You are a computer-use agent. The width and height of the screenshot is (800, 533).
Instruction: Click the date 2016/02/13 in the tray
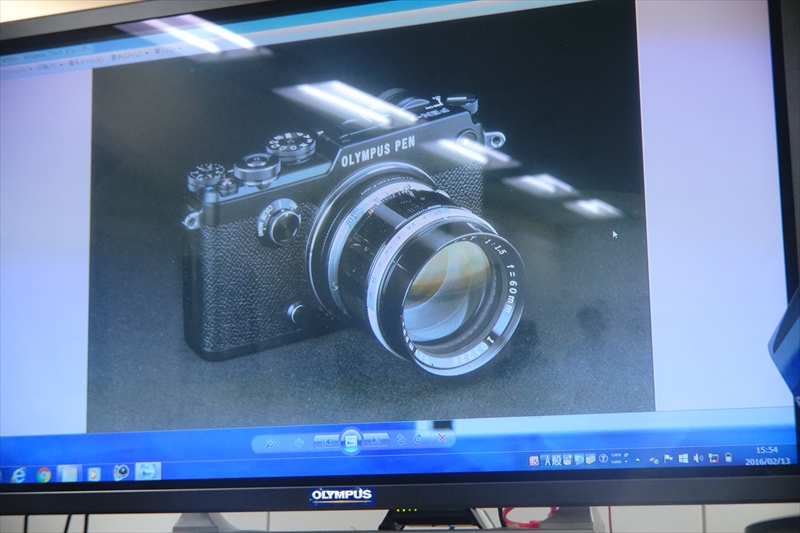(x=768, y=461)
